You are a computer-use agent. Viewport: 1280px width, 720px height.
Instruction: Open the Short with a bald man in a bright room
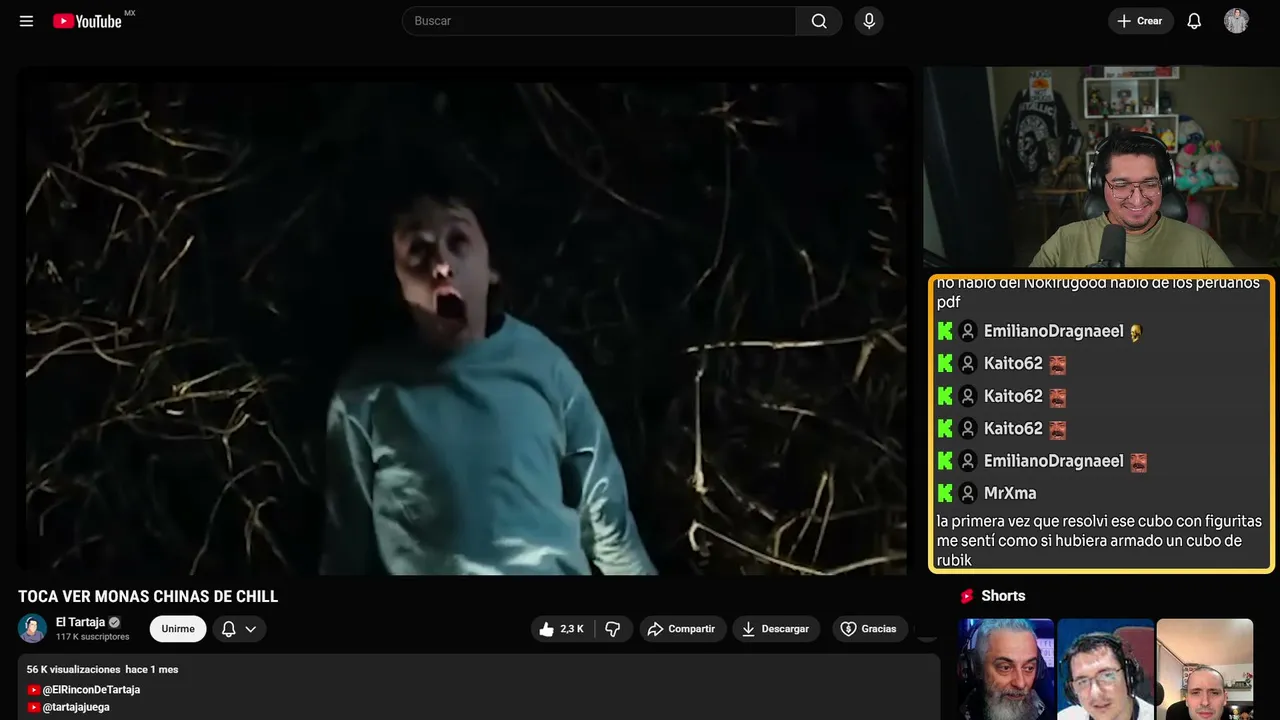click(x=1205, y=669)
